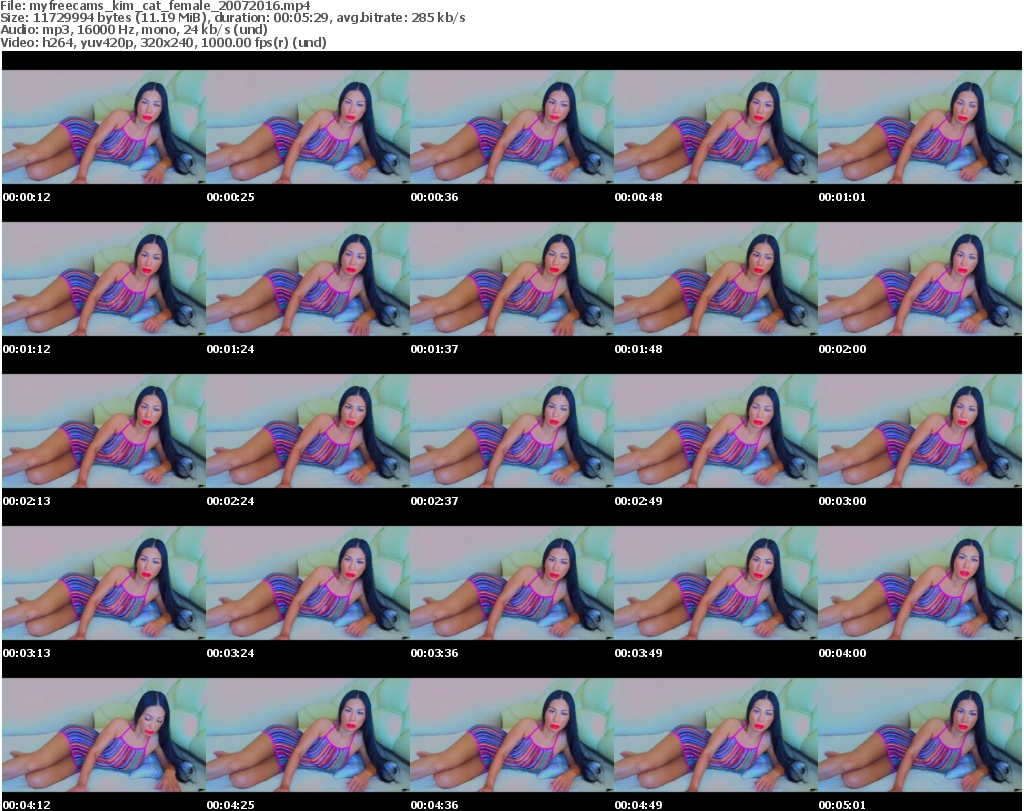Select the thumbnail frame at 00:02:24
This screenshot has height=811, width=1024.
click(x=308, y=431)
